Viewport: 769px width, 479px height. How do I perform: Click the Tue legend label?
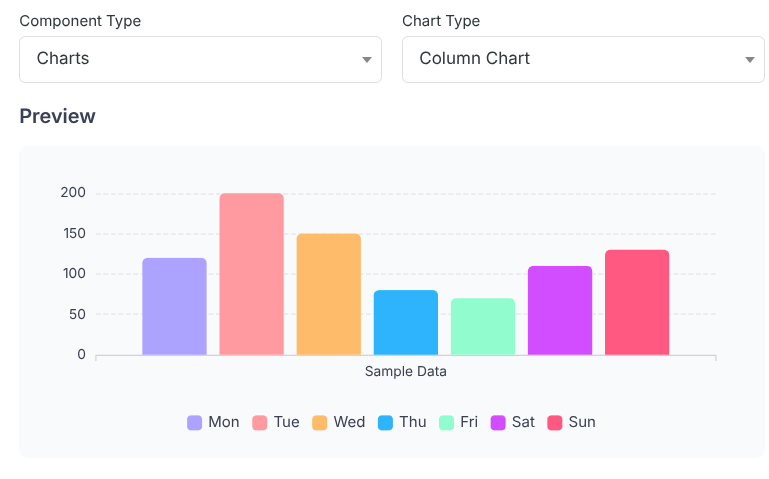click(286, 422)
